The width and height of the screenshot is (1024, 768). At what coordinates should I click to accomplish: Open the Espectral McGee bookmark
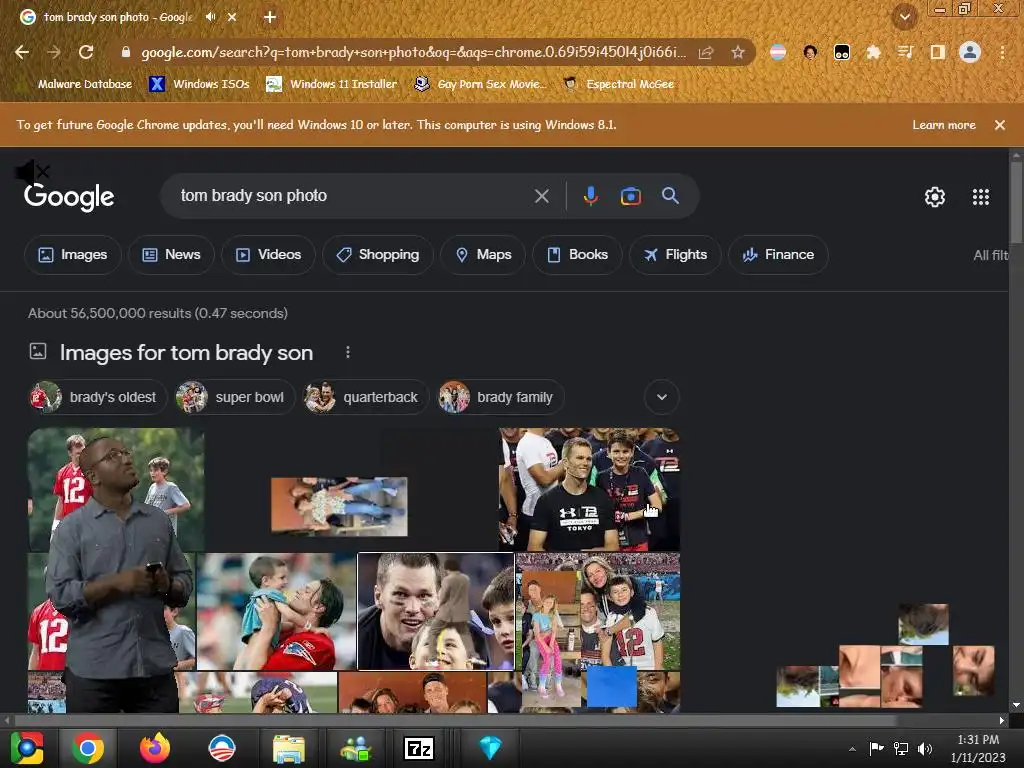coord(619,84)
